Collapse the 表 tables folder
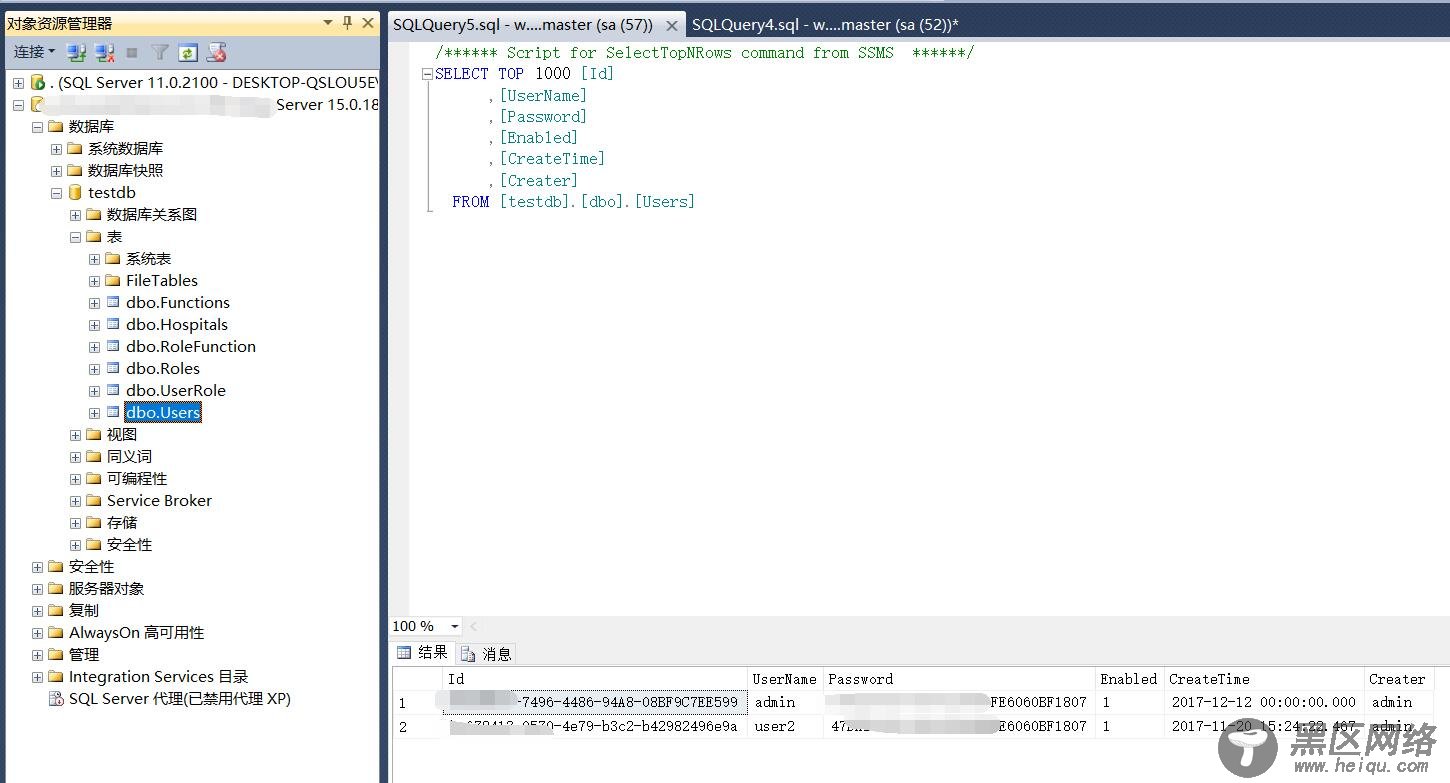This screenshot has width=1450, height=783. (x=75, y=236)
